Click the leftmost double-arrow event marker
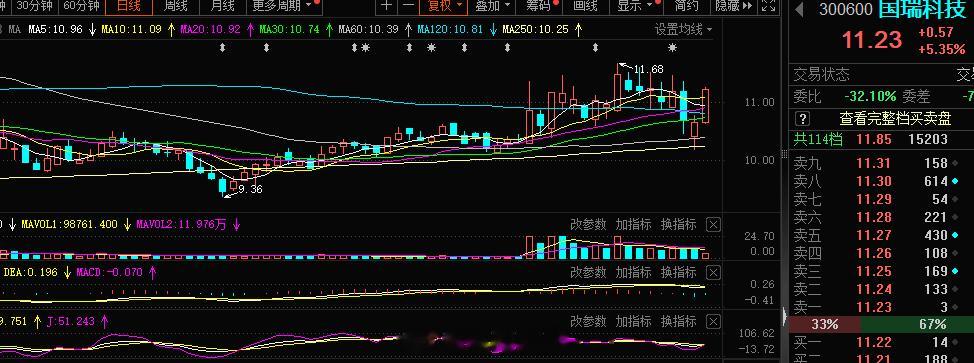The image size is (974, 363). click(x=222, y=48)
